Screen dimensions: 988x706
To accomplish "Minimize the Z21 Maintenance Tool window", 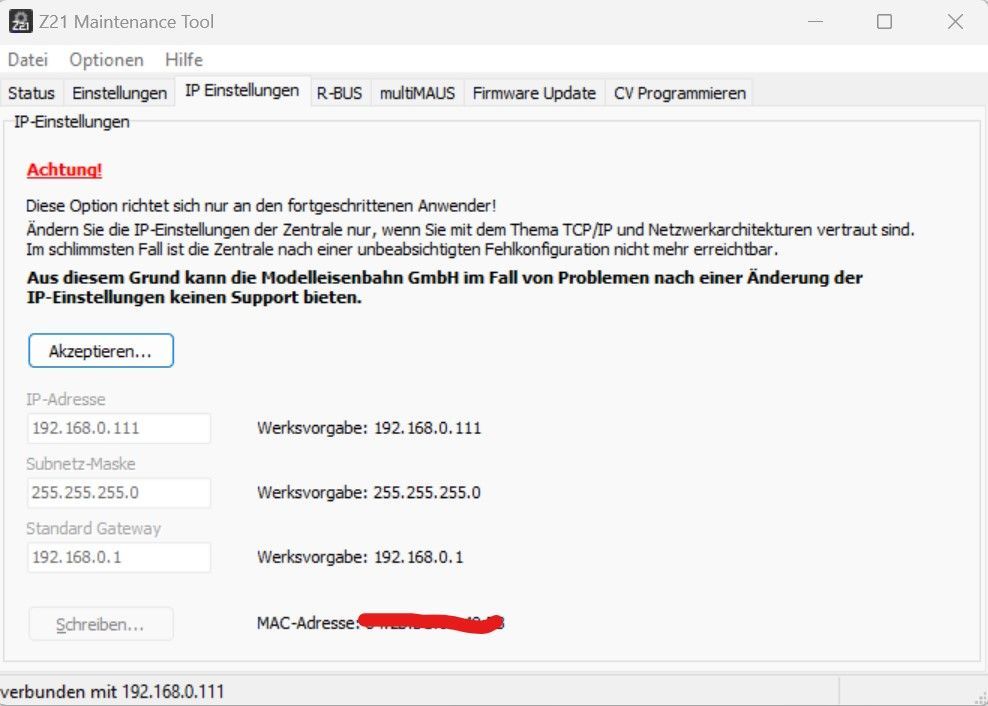I will pos(815,21).
